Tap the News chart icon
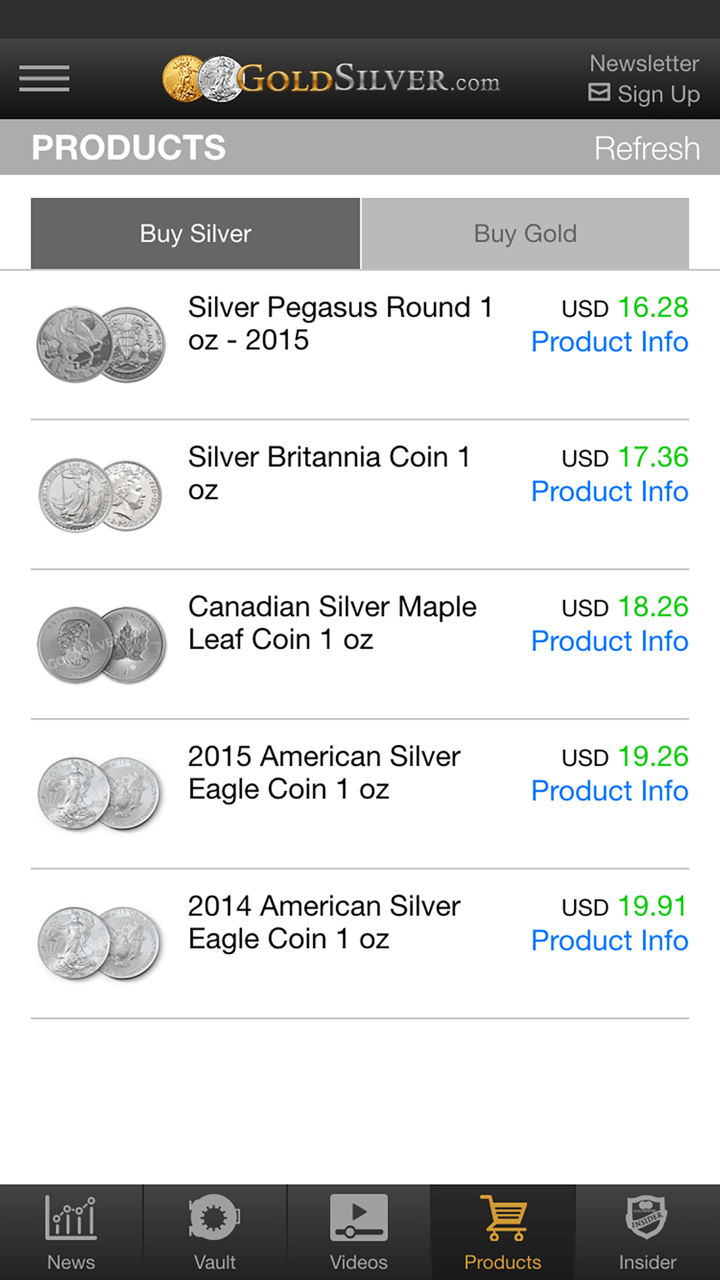The width and height of the screenshot is (720, 1280). click(x=71, y=1218)
